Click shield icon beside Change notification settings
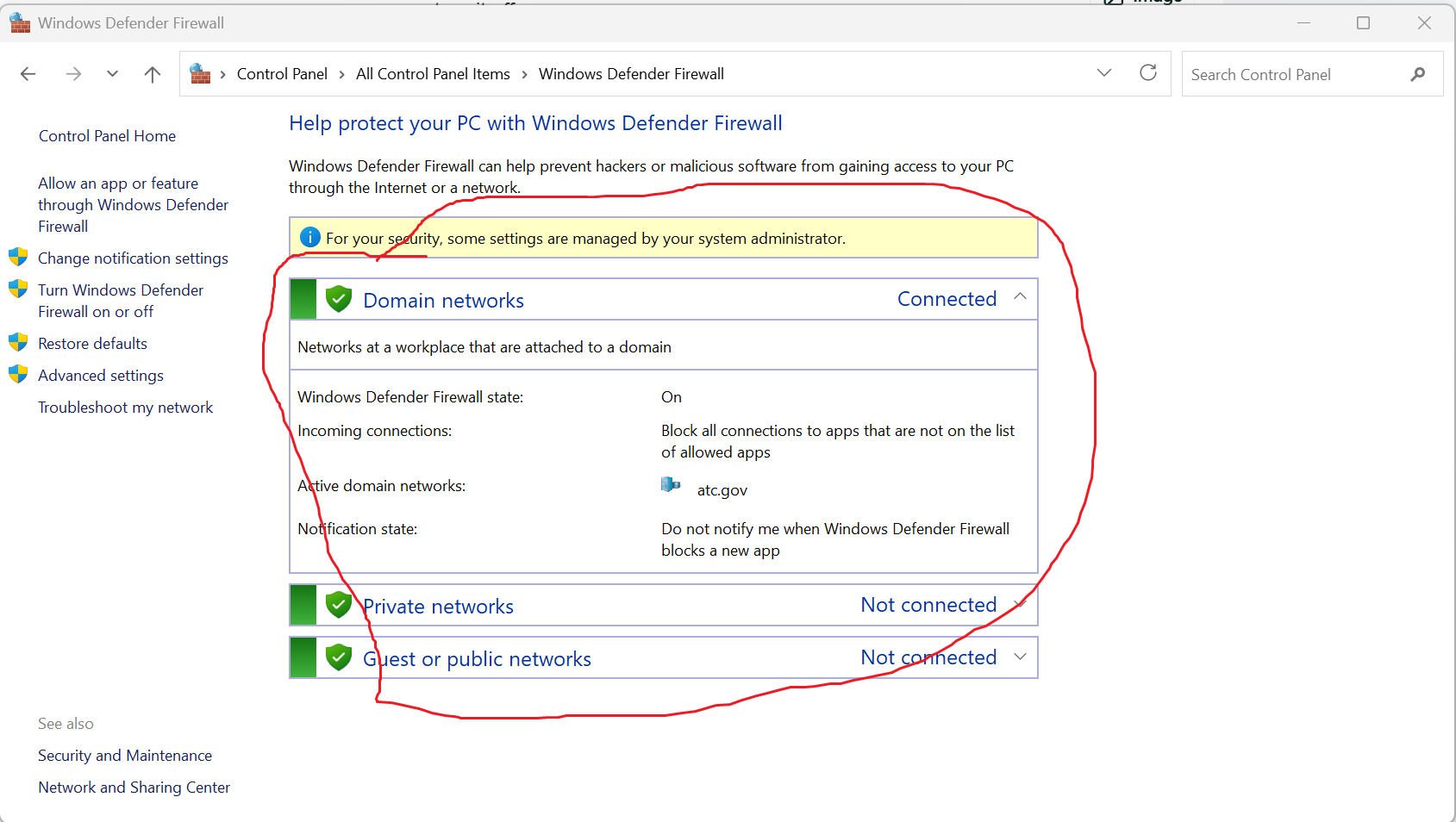1456x822 pixels. (x=18, y=257)
